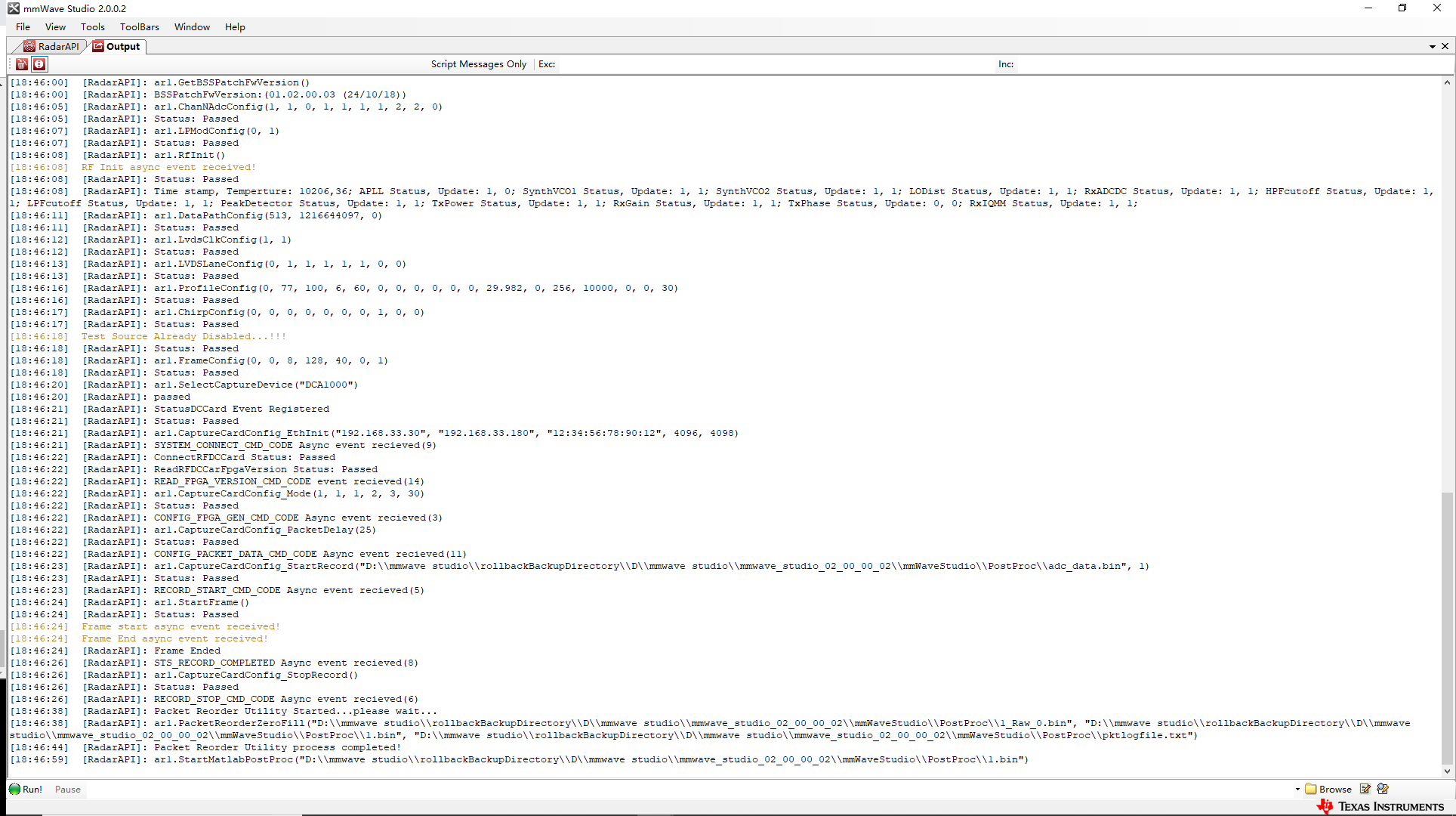Viewport: 1456px width, 816px height.
Task: Click the Texas Instruments logo
Action: pyautogui.click(x=1380, y=806)
